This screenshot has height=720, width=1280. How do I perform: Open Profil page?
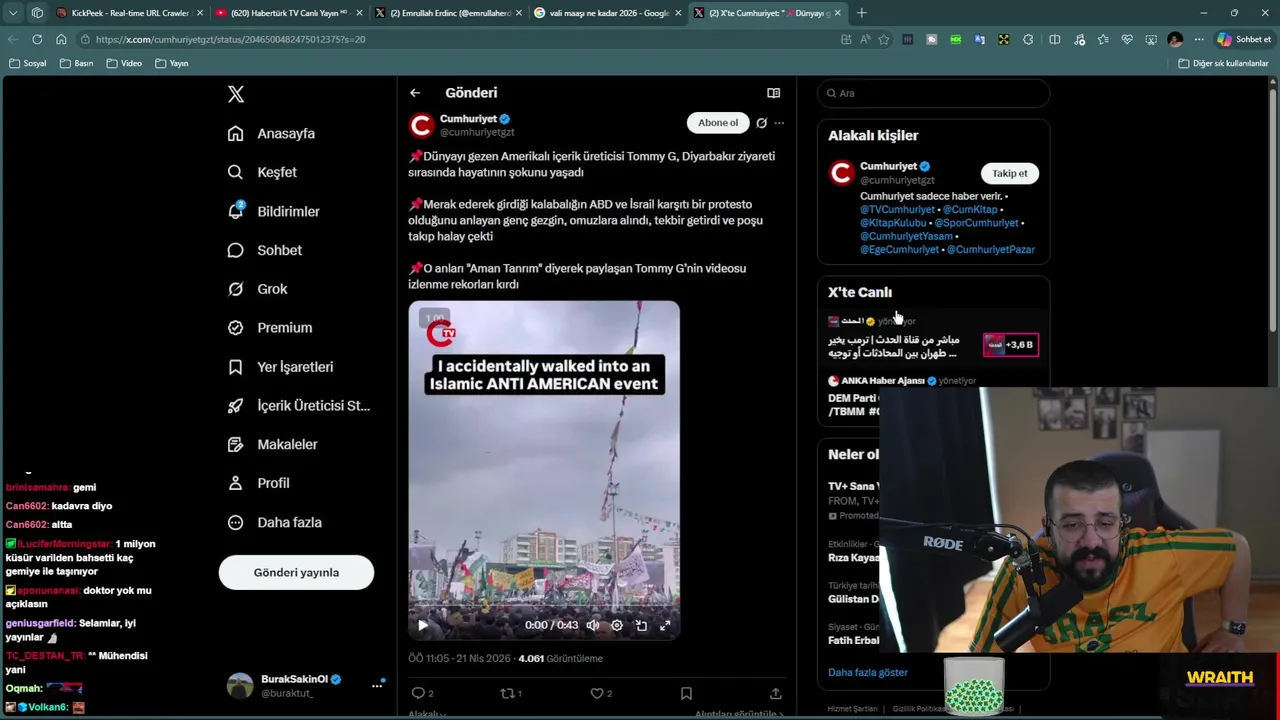coord(258,483)
